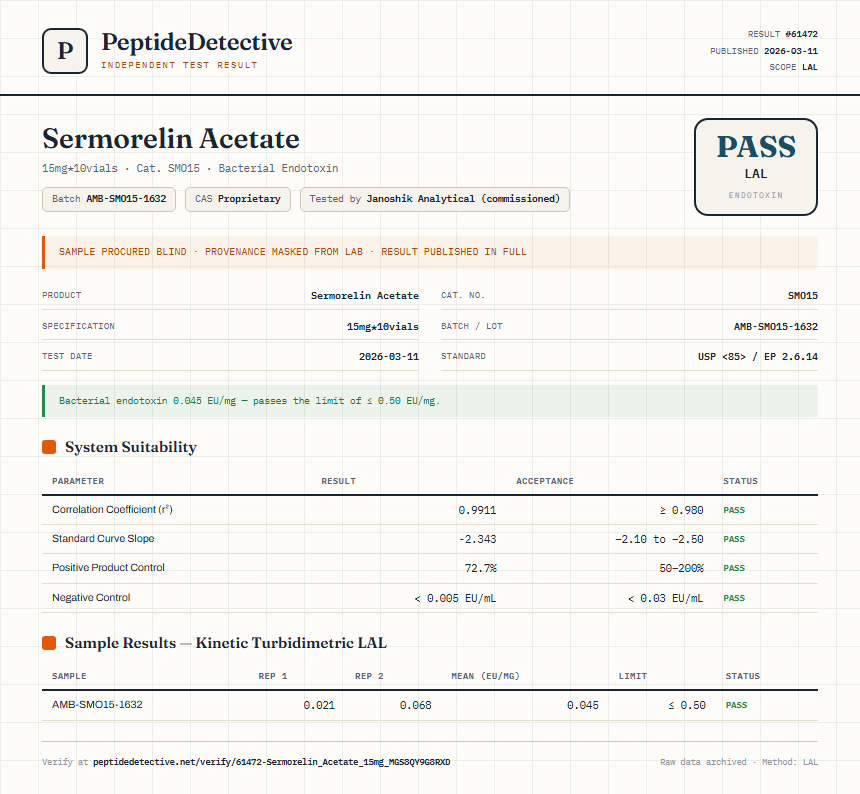Click the Sample Results Kinetic Turbidimetric LAL heading
The height and width of the screenshot is (794, 860).
[x=226, y=643]
